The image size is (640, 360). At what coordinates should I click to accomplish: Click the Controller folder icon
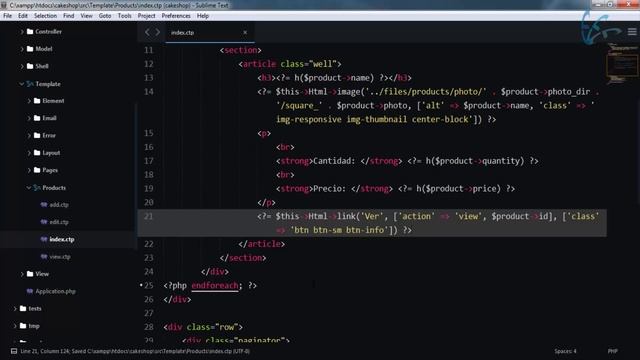[30, 31]
